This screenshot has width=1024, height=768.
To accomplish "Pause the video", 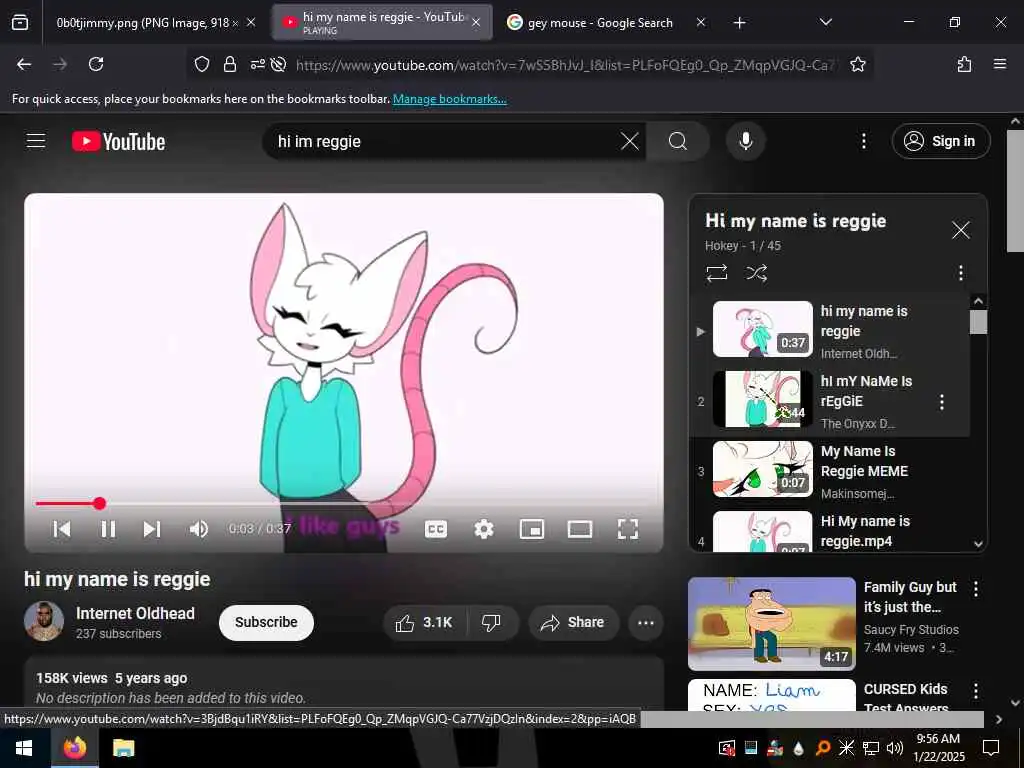I will click(x=108, y=529).
